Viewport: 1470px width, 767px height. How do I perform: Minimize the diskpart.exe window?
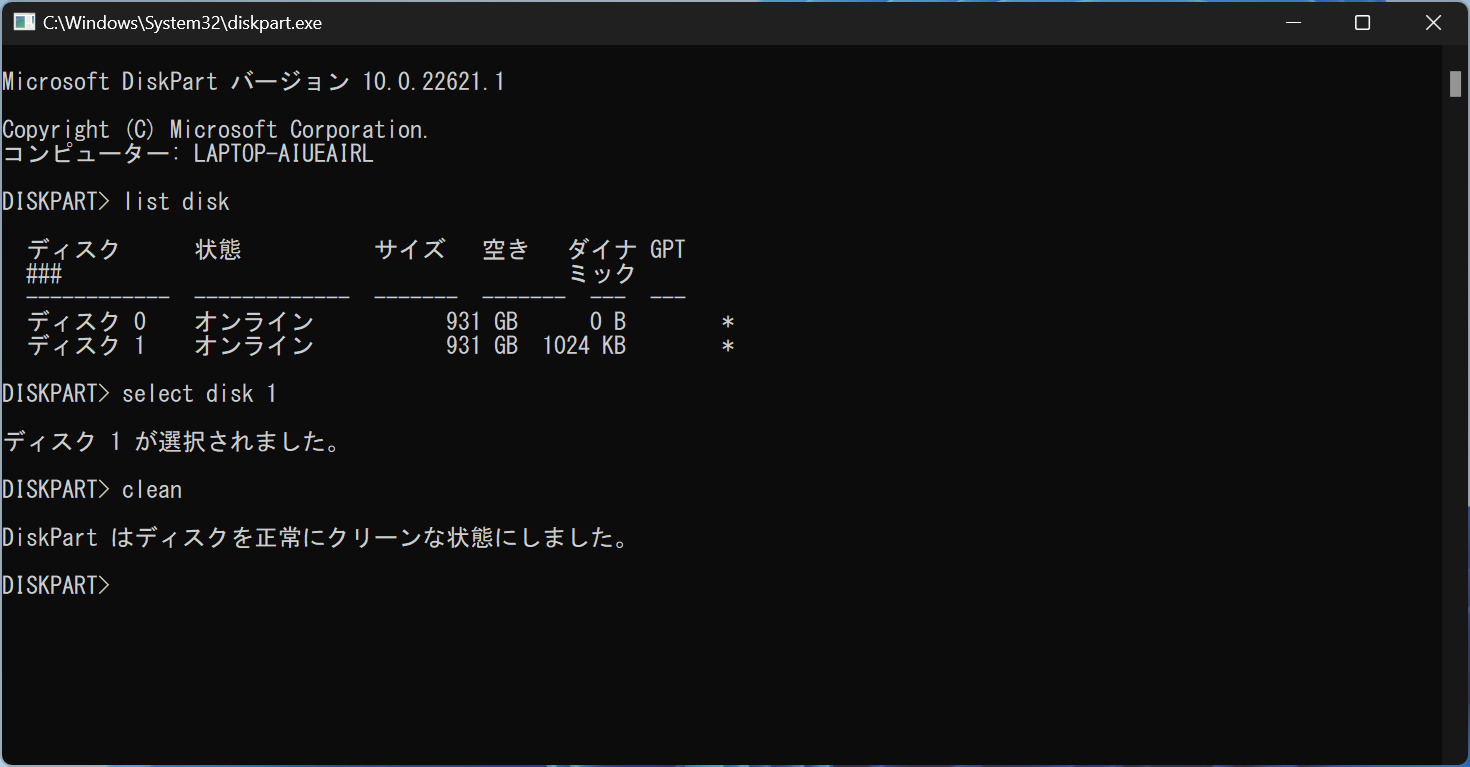pos(1294,22)
